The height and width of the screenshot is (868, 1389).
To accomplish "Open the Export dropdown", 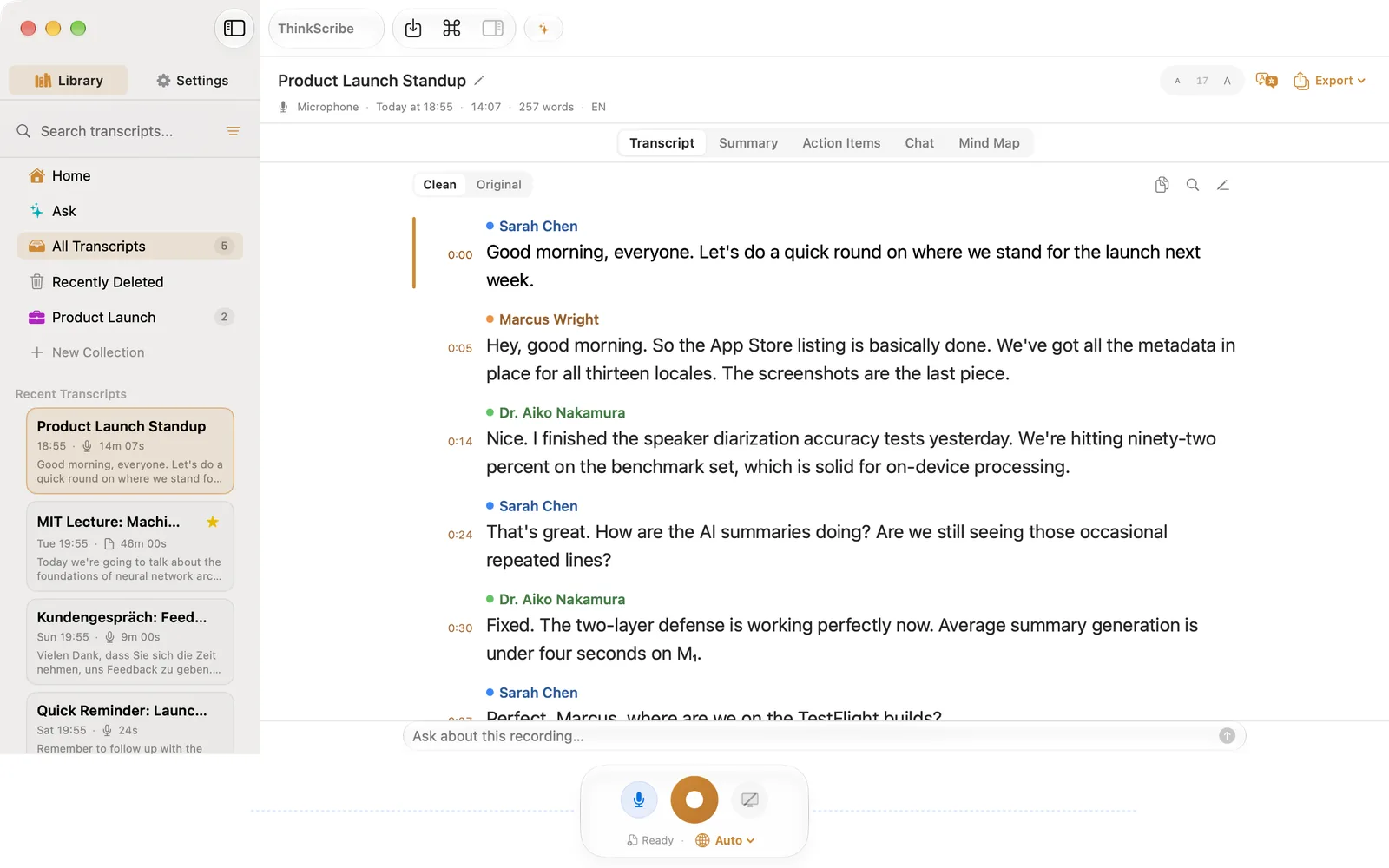I will (1329, 81).
